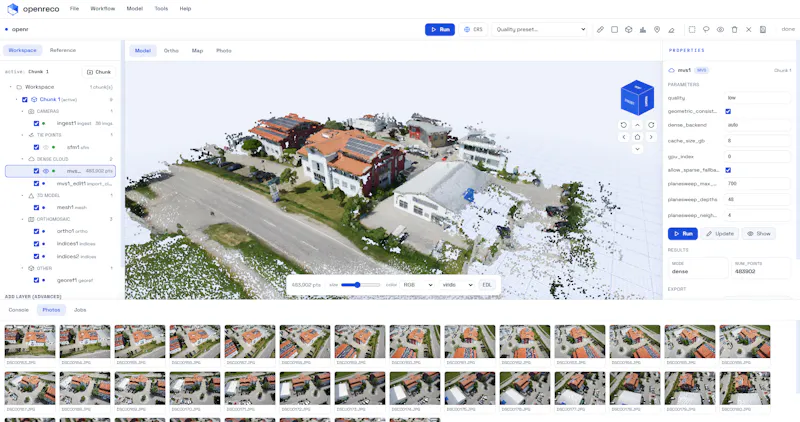
Task: Click the eye visibility icon in top toolbar
Action: click(x=720, y=30)
